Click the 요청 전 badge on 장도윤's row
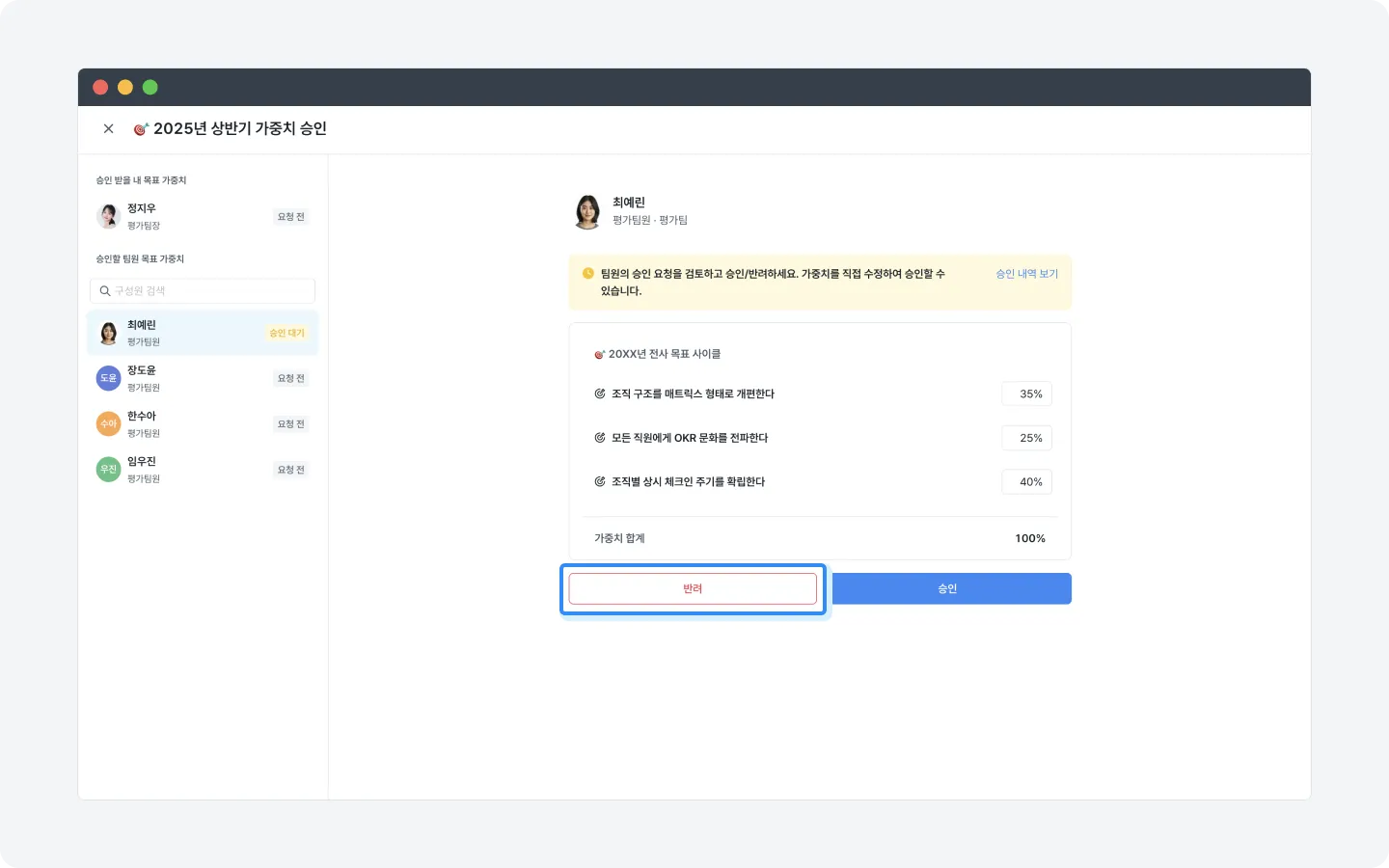 (x=291, y=378)
